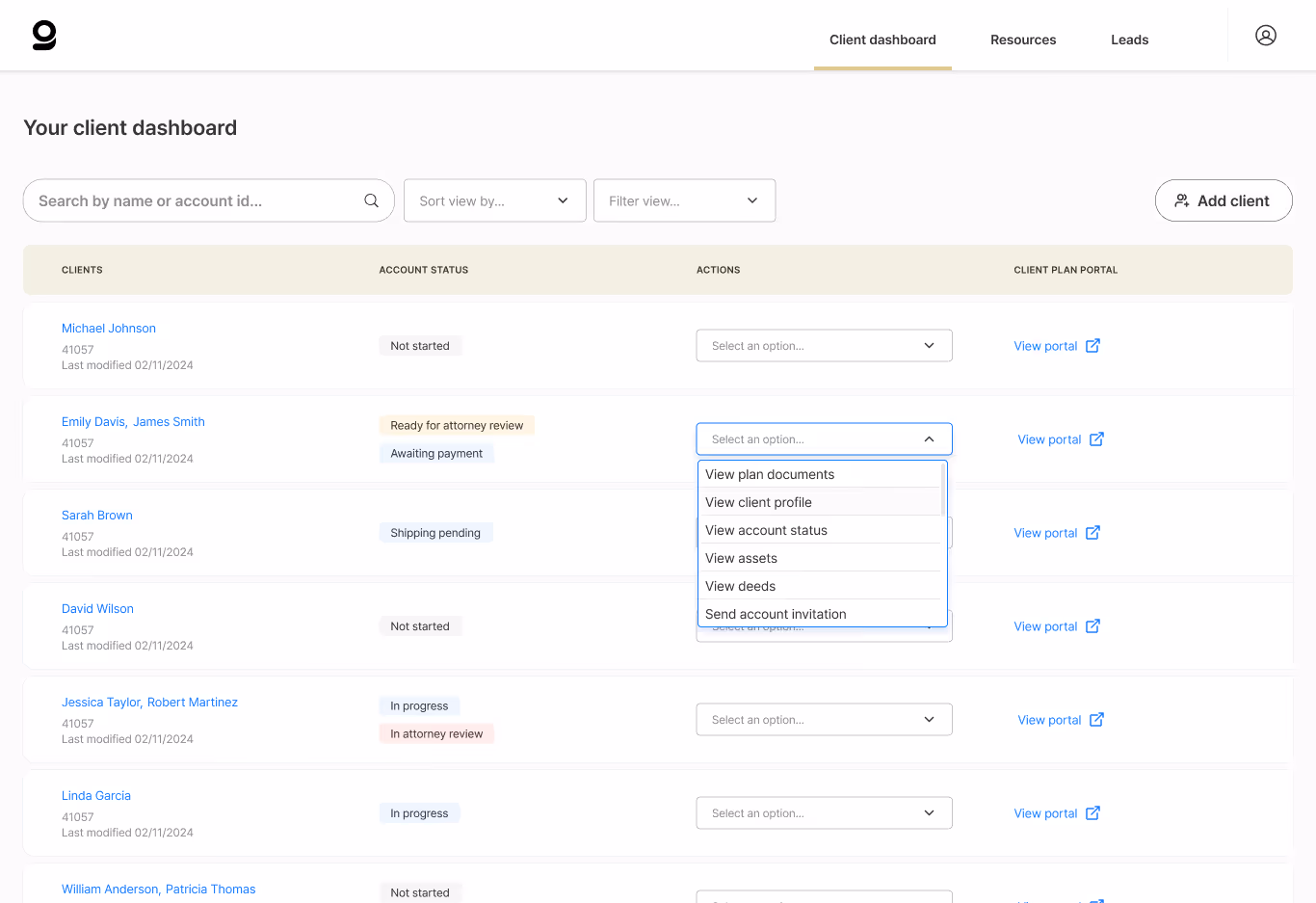This screenshot has height=903, width=1316.
Task: Open external link icon for Michael Johnson portal
Action: click(x=1092, y=346)
